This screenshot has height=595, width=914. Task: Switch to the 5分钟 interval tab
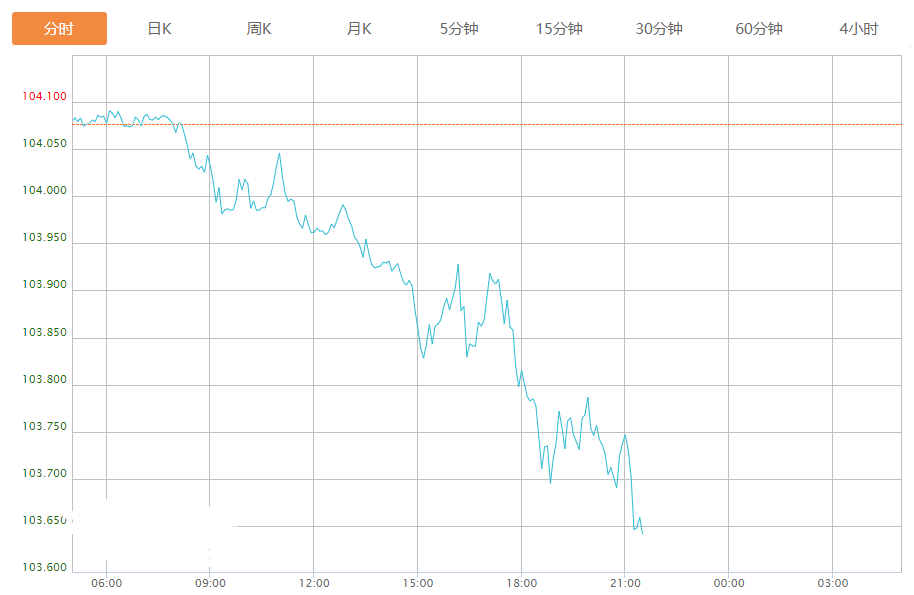[459, 29]
